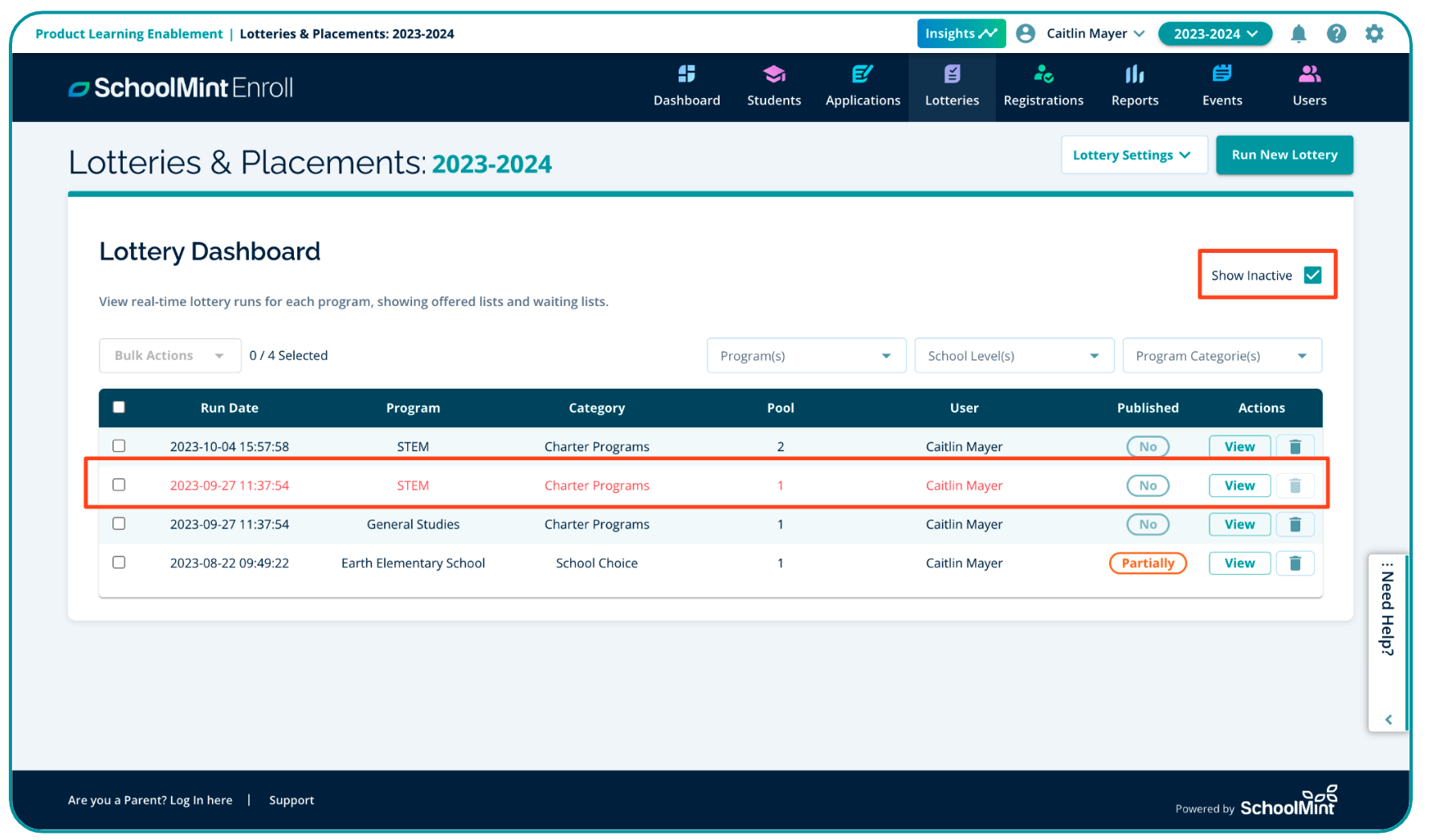Click the Partially published status badge
1432x840 pixels.
point(1147,564)
